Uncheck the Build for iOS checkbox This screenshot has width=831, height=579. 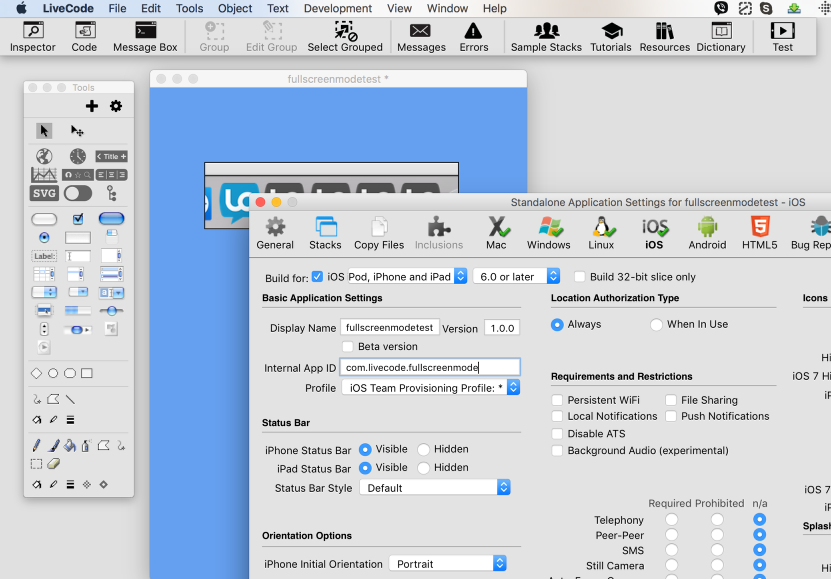[317, 277]
